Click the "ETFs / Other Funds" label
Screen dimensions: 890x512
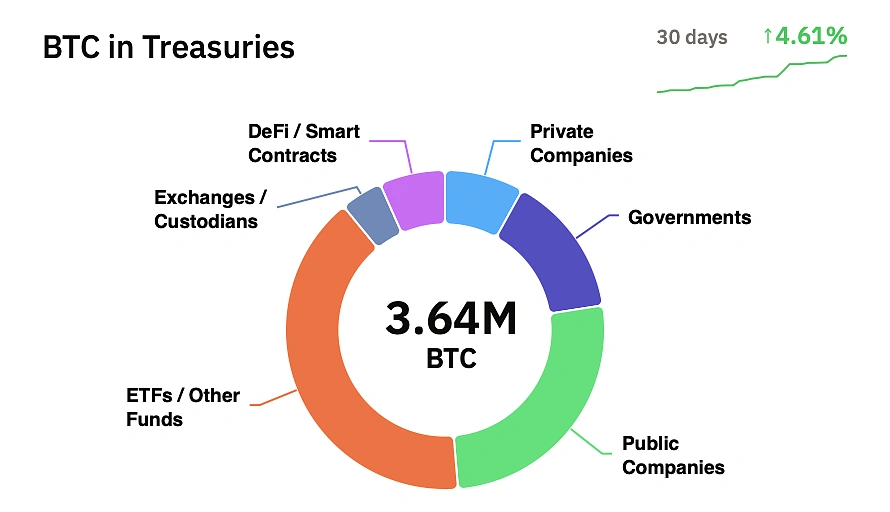coord(183,407)
